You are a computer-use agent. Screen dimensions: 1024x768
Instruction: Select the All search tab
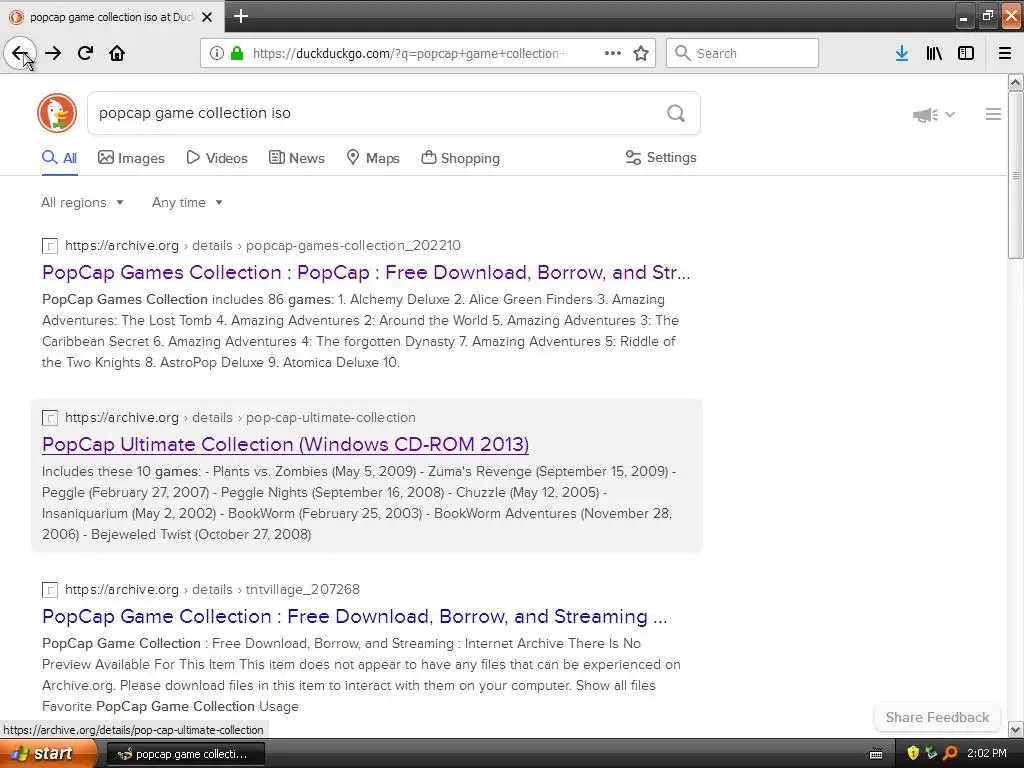click(59, 158)
